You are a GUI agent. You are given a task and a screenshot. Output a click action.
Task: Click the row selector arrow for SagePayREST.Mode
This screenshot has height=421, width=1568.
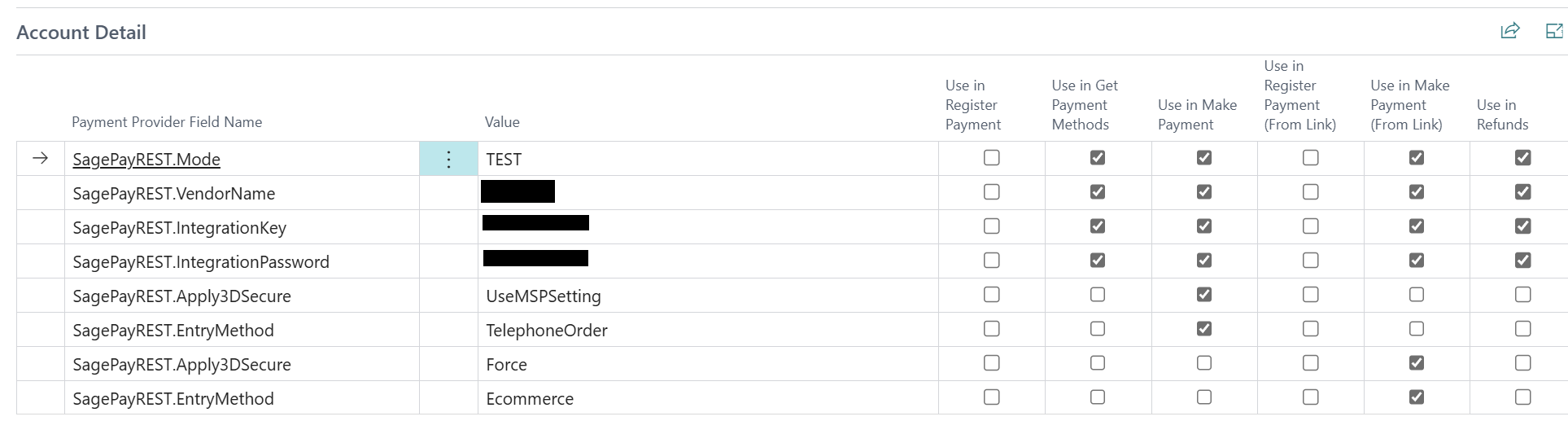(x=40, y=159)
